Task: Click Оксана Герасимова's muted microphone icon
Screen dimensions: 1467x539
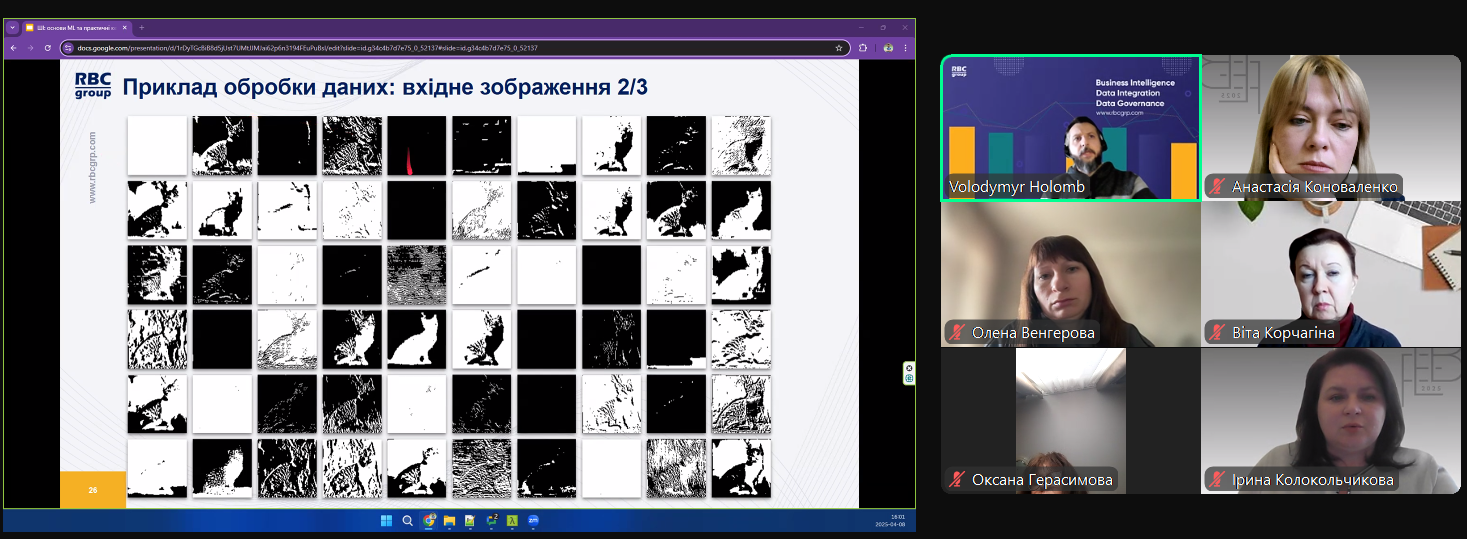Action: [x=957, y=480]
